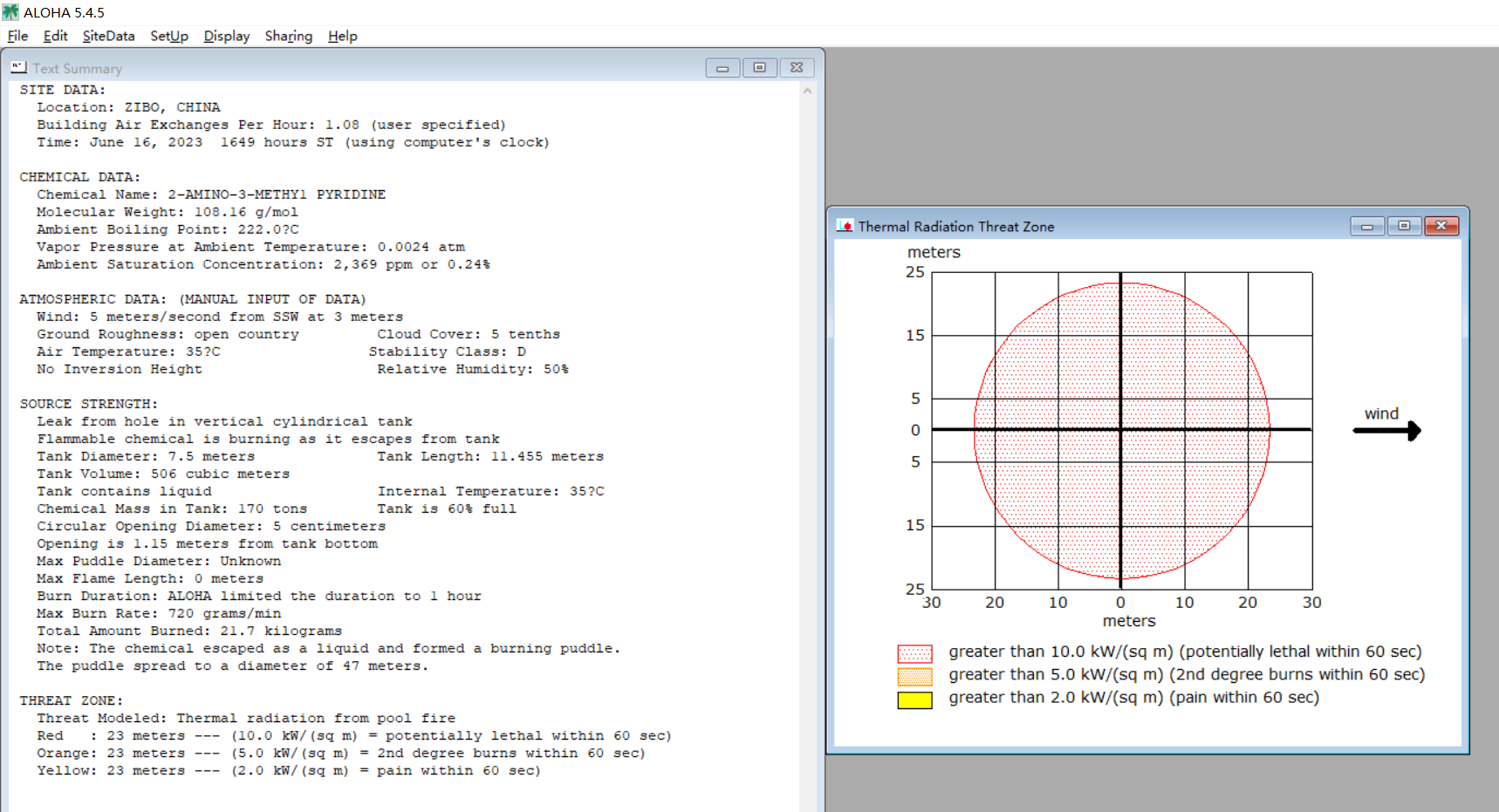The width and height of the screenshot is (1499, 812).
Task: Click the "SOURCE STRENGTH:" heading
Action: tap(89, 404)
